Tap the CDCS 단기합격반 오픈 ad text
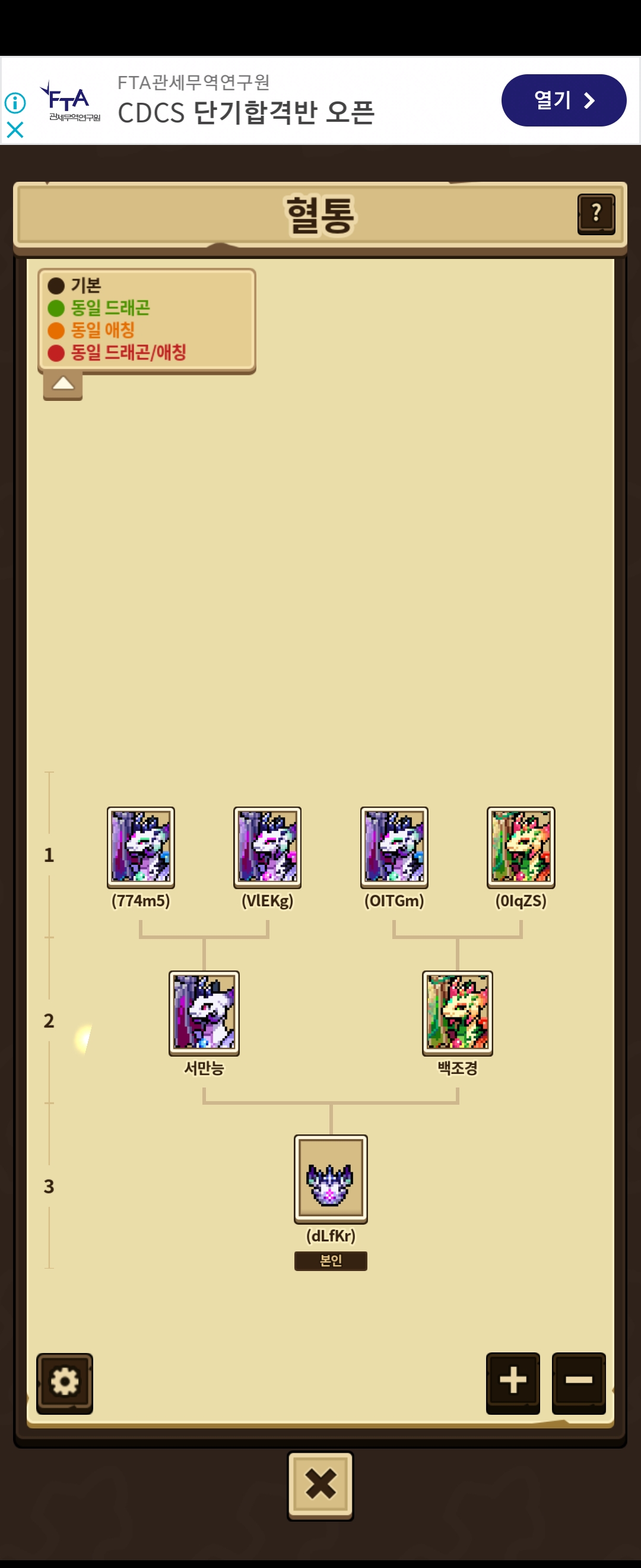The width and height of the screenshot is (641, 1568). point(246,113)
